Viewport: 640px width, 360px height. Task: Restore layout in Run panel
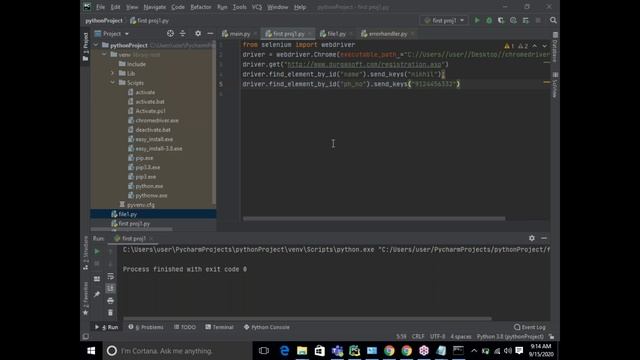(x=97, y=279)
